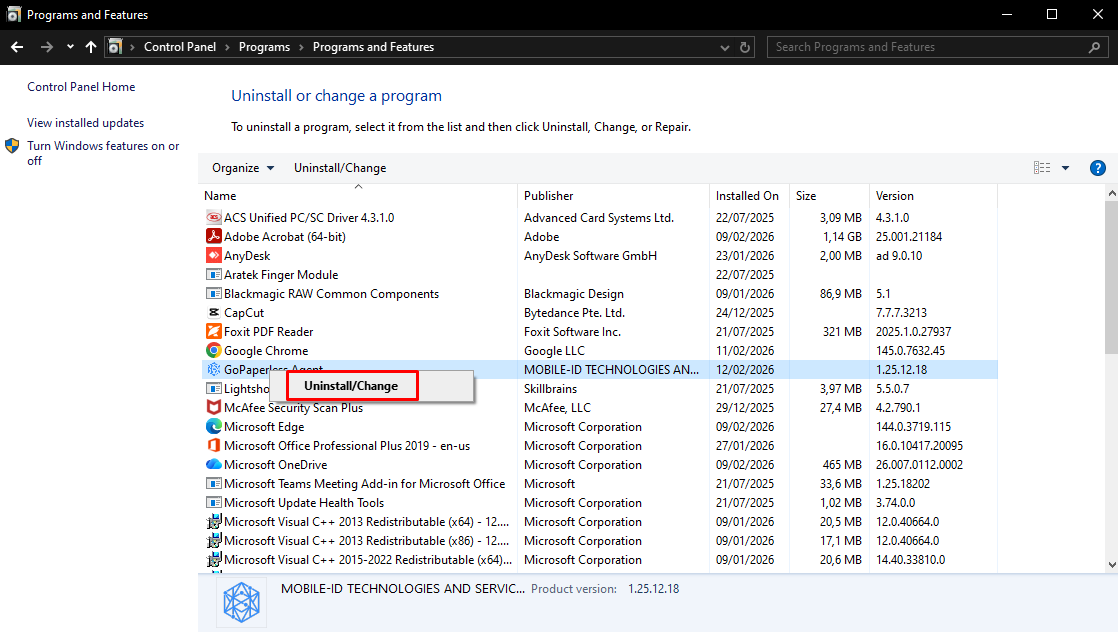Select Microsoft Visual C++ 2013 Redistributable (x86)
Screen dimensions: 1118x632
pos(598,541)
